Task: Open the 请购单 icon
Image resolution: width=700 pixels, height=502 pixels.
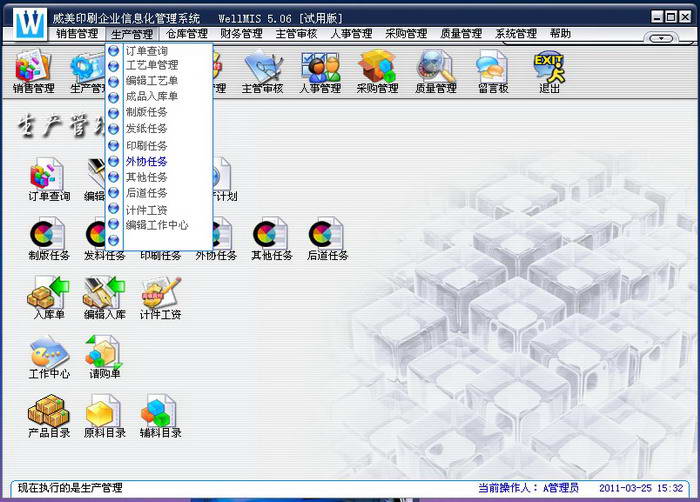Action: 104,357
